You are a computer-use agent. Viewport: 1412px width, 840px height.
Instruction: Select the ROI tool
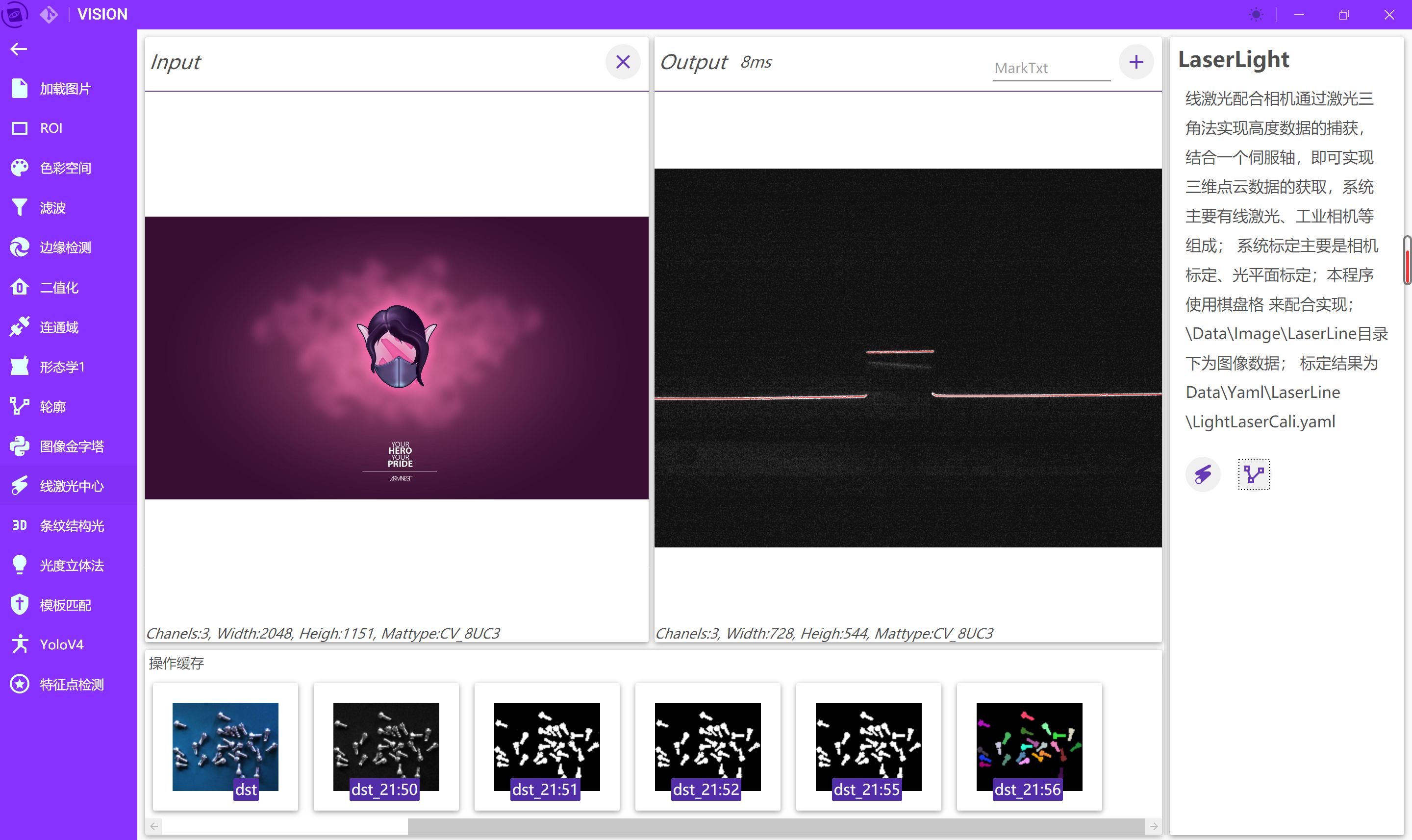(51, 128)
